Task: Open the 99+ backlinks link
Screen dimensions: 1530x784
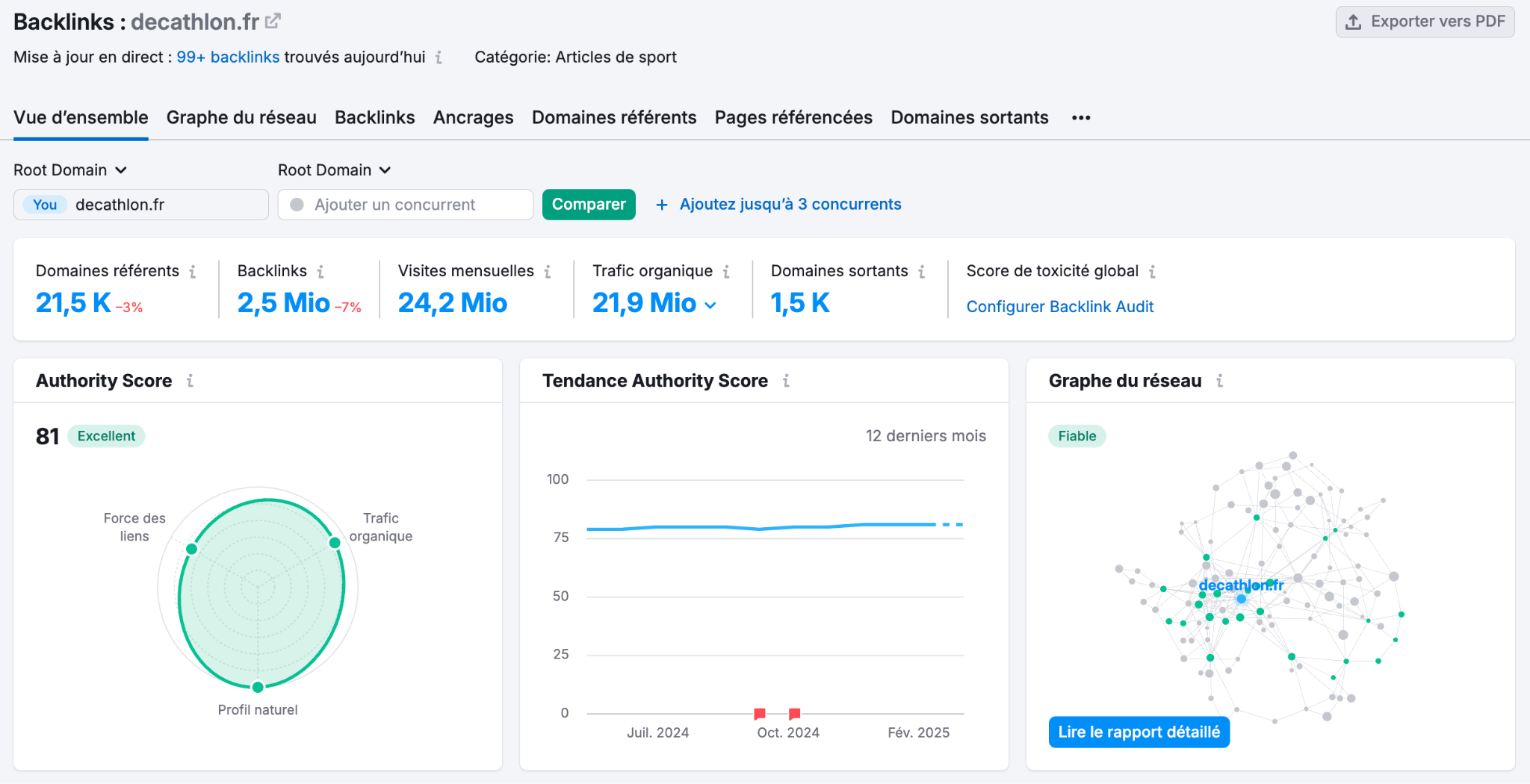Action: pyautogui.click(x=228, y=57)
